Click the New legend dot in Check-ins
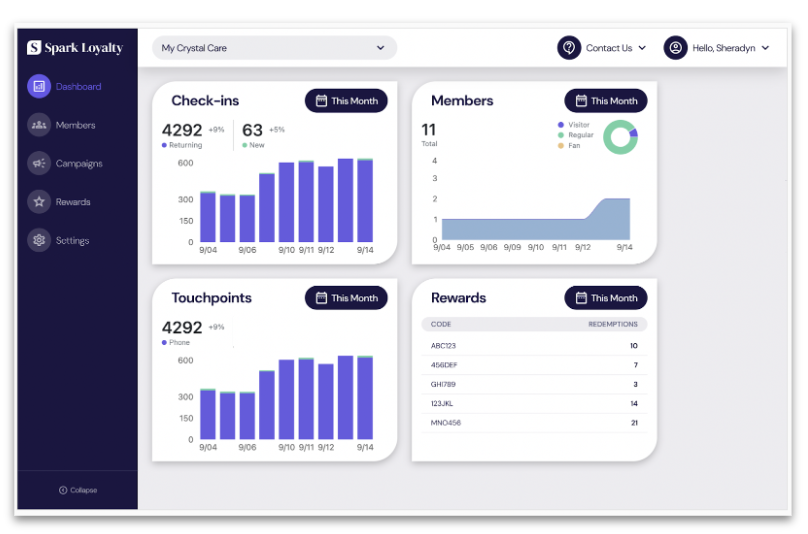The width and height of the screenshot is (808, 534). pos(245,145)
